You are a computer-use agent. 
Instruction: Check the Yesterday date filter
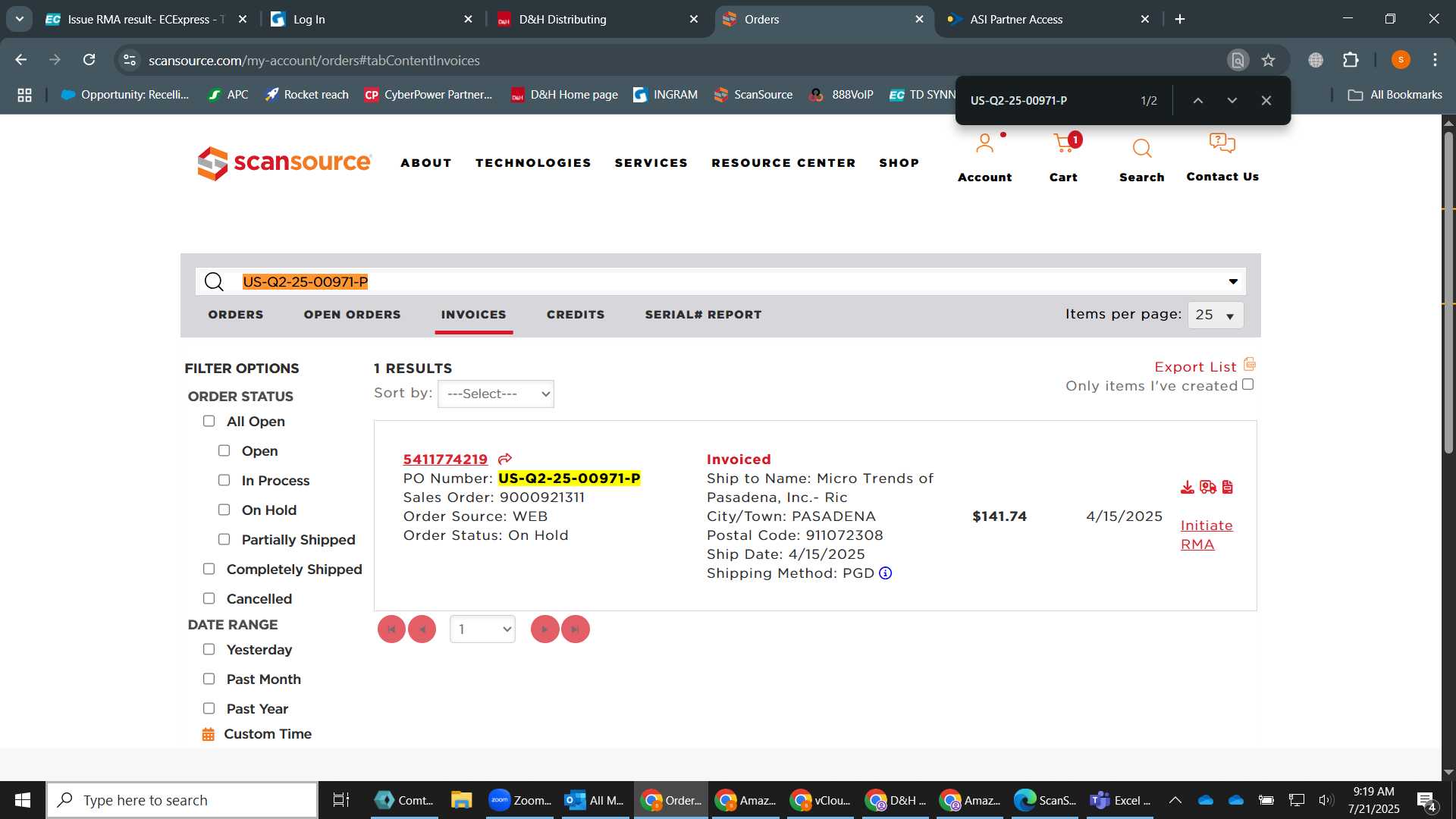[x=209, y=649]
